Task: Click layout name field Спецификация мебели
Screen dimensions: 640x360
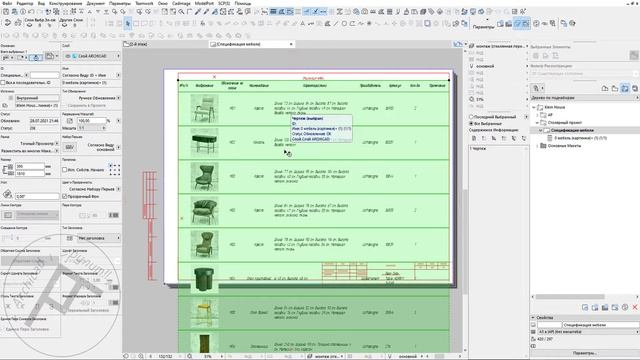Action: click(600, 325)
